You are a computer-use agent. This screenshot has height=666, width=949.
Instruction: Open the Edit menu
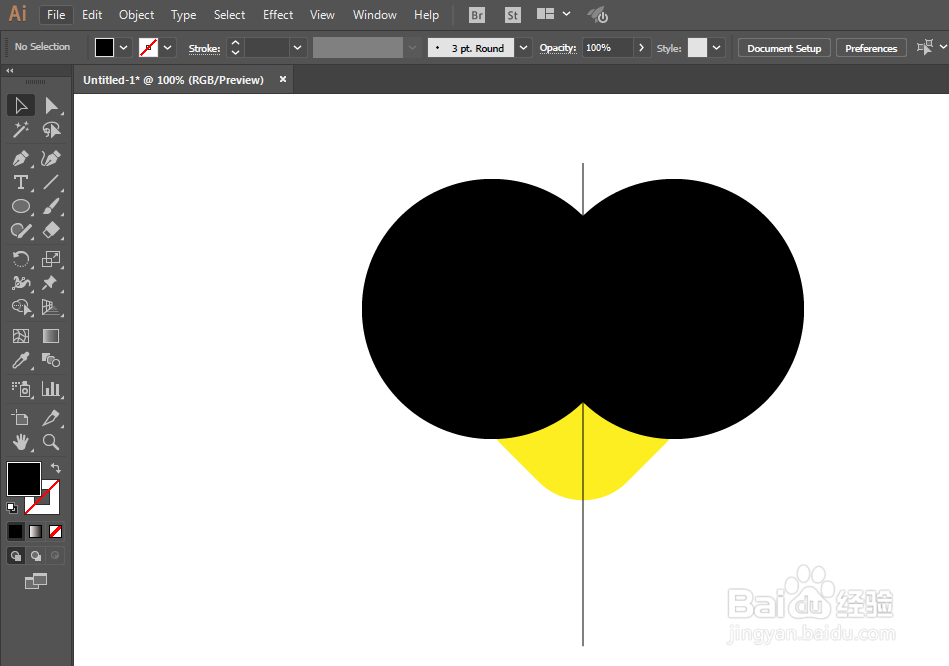point(92,15)
